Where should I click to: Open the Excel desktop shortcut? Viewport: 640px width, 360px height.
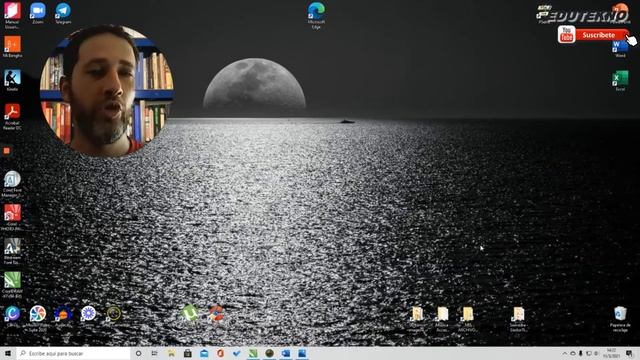pos(620,80)
